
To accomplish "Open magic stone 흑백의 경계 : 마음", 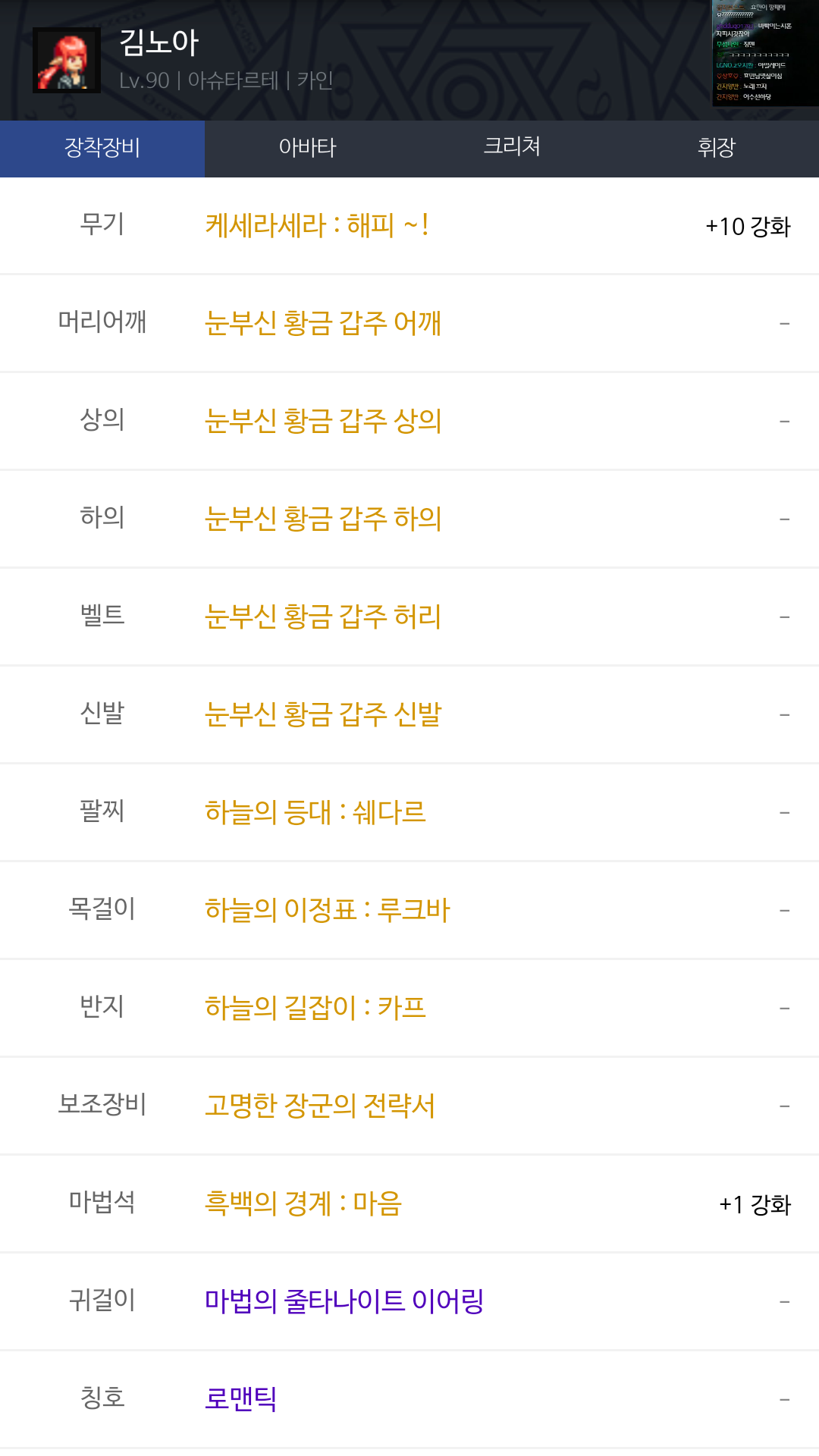I will point(303,1204).
